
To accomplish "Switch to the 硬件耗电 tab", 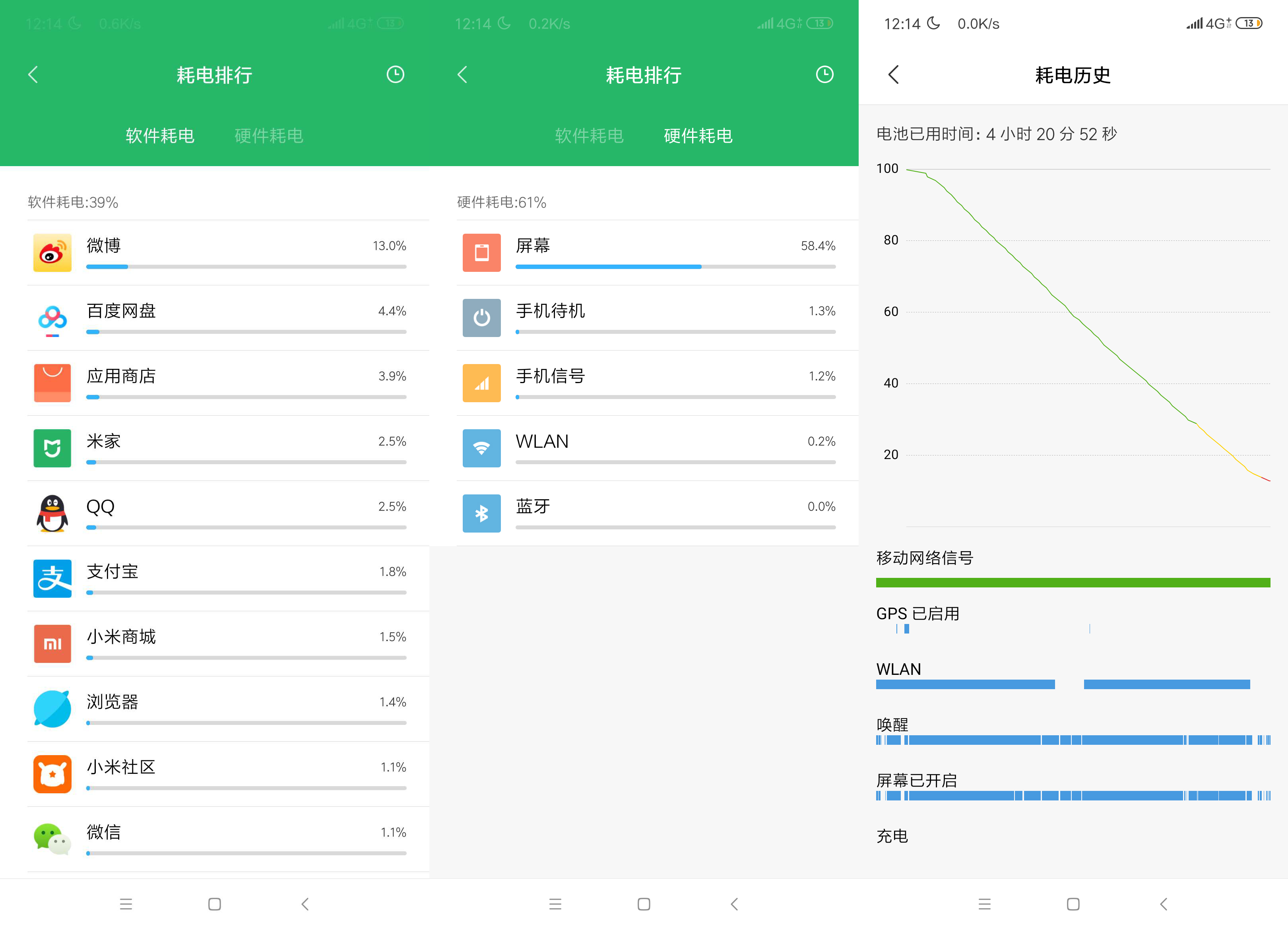I will (x=697, y=136).
